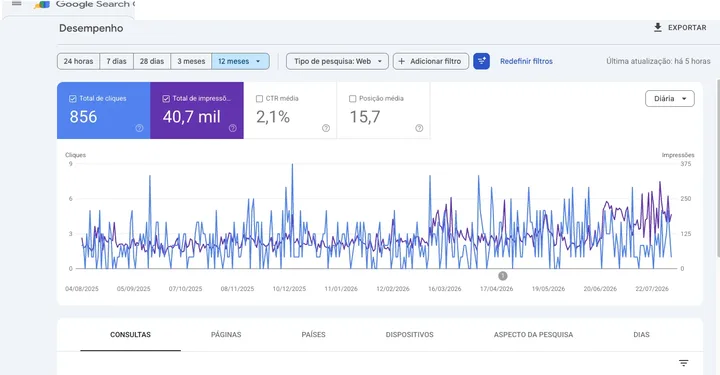
Task: Select the 7 dias range
Action: pyautogui.click(x=117, y=61)
